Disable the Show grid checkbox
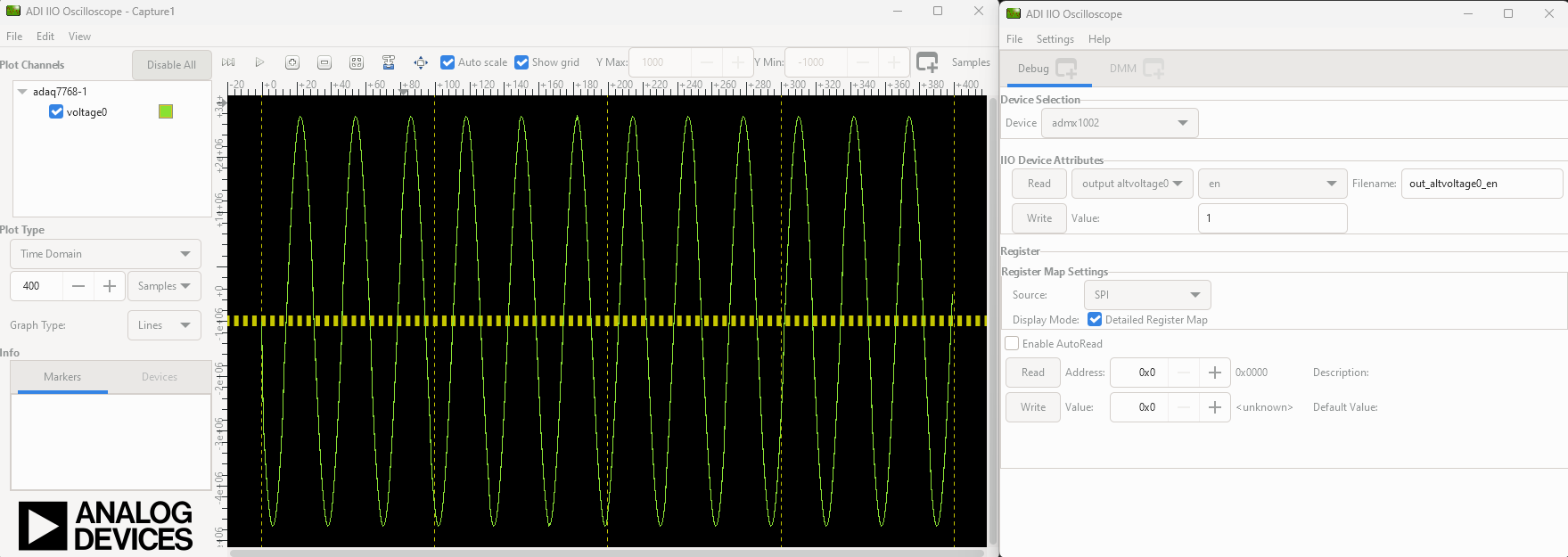 coord(521,62)
